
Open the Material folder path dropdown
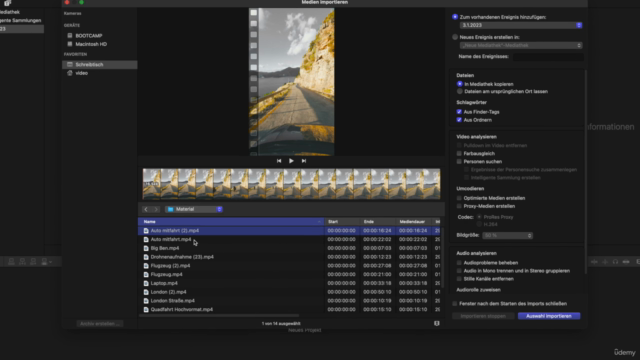click(x=194, y=209)
